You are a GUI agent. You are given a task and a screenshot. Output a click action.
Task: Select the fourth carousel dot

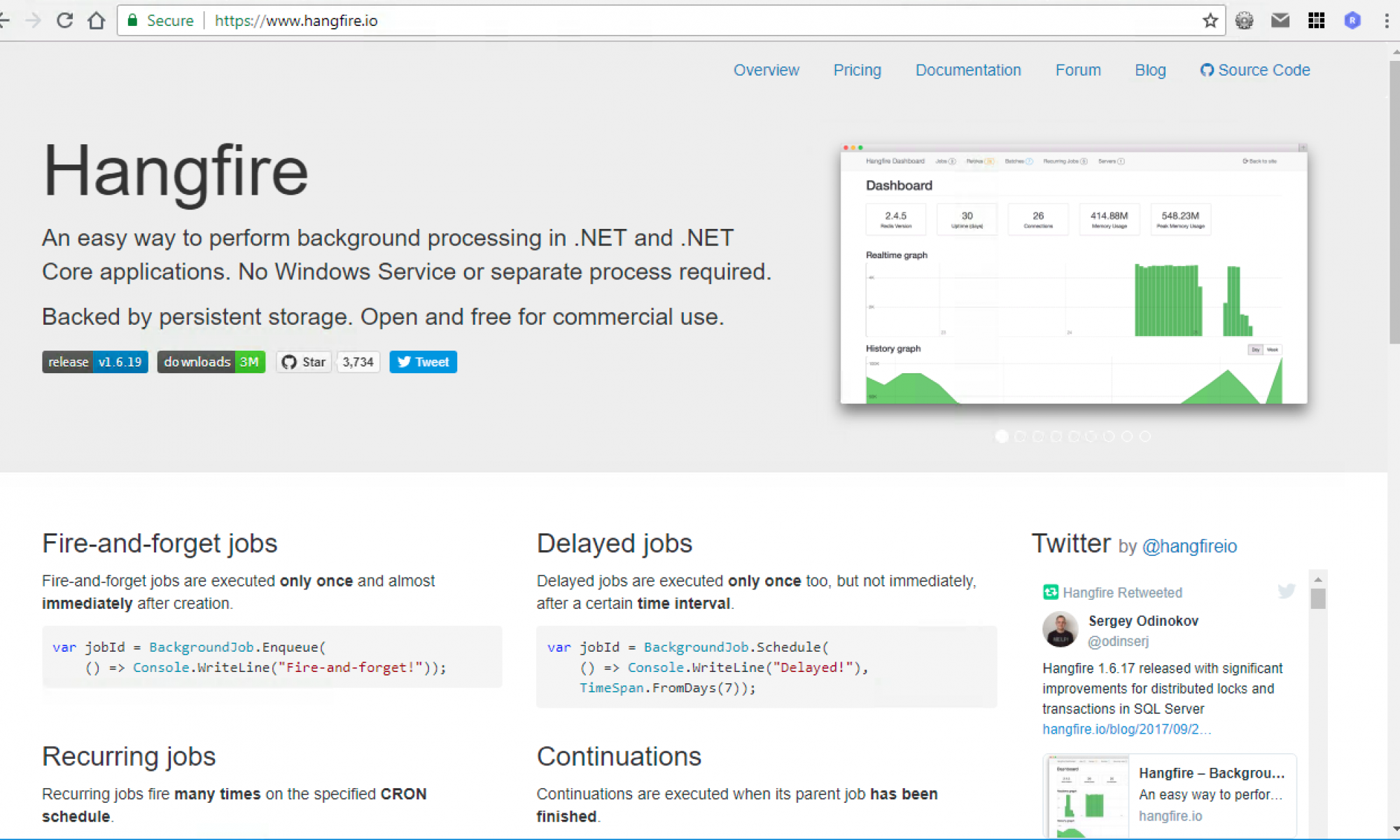[x=1056, y=436]
